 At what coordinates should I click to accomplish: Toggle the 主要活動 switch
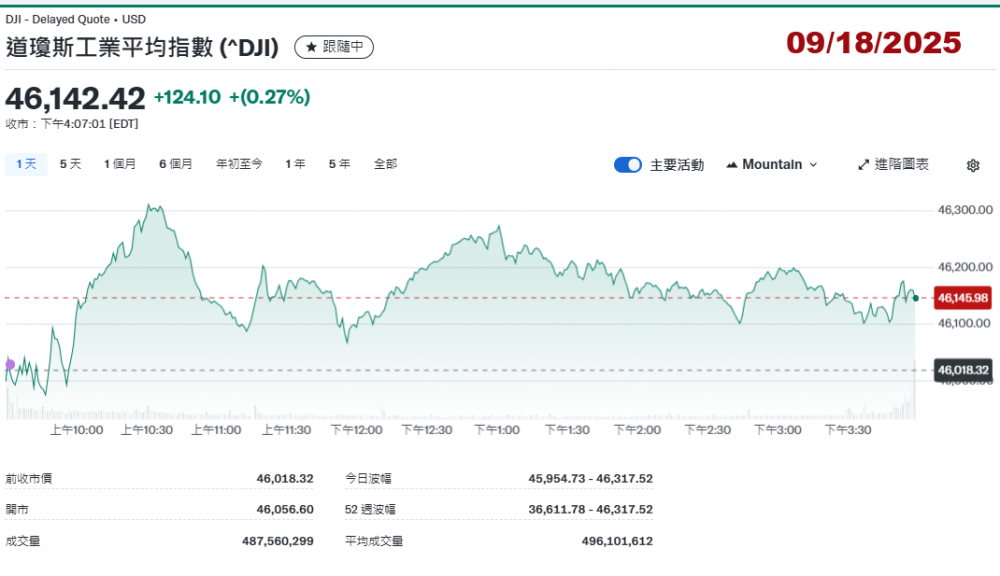tap(628, 165)
